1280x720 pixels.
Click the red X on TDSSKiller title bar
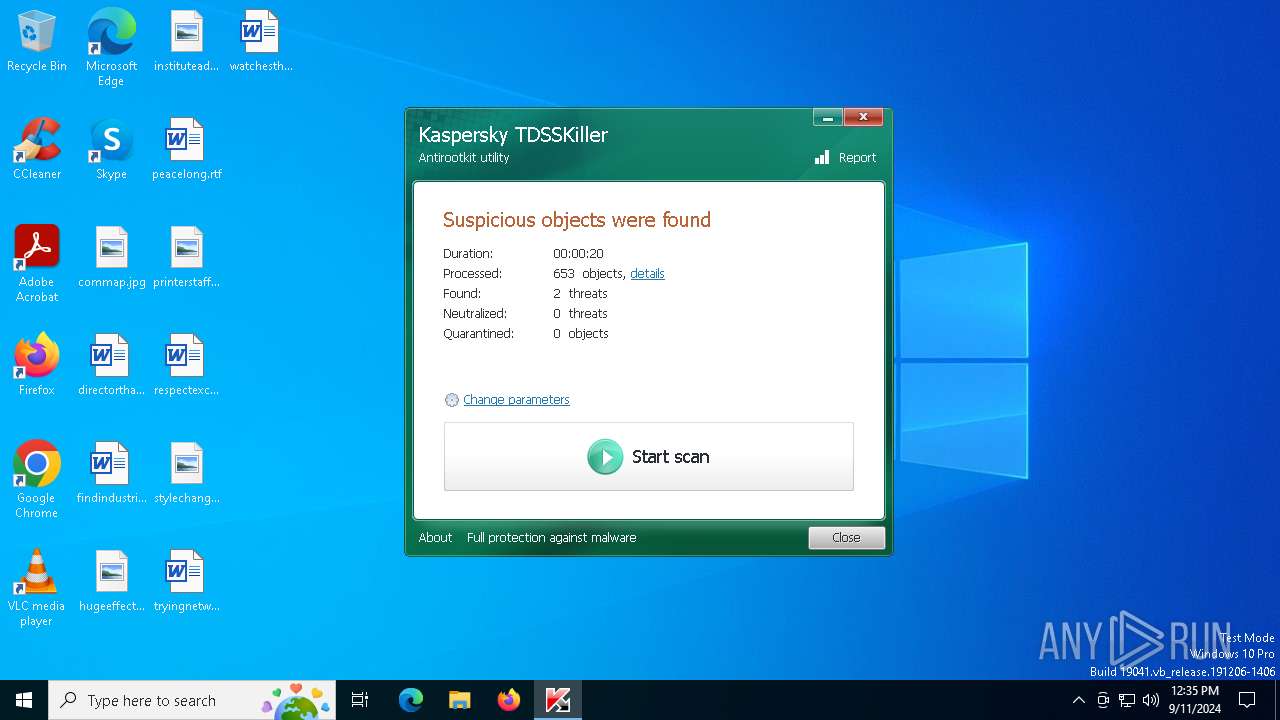pos(863,118)
